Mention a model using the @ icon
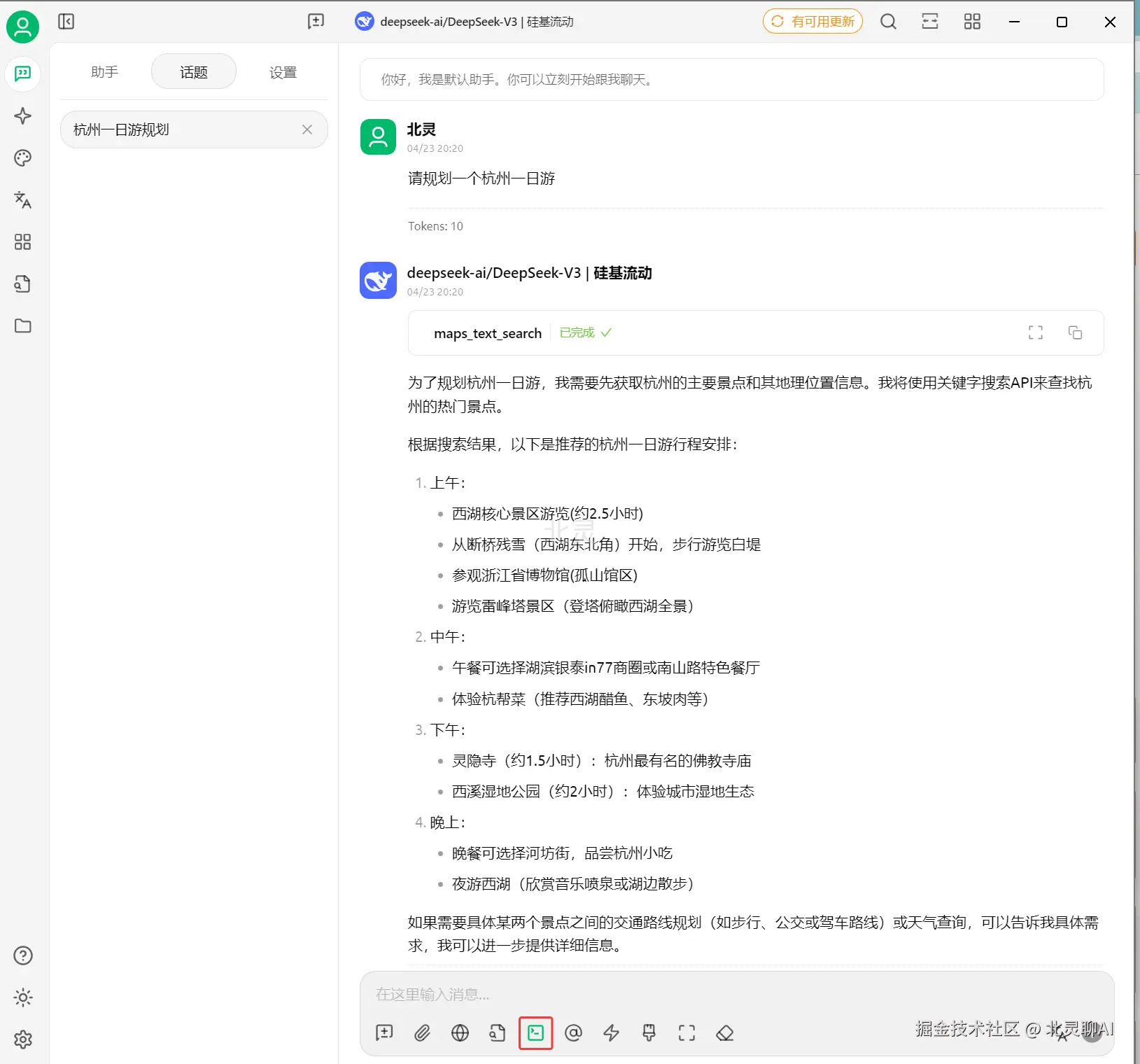 pyautogui.click(x=573, y=1032)
